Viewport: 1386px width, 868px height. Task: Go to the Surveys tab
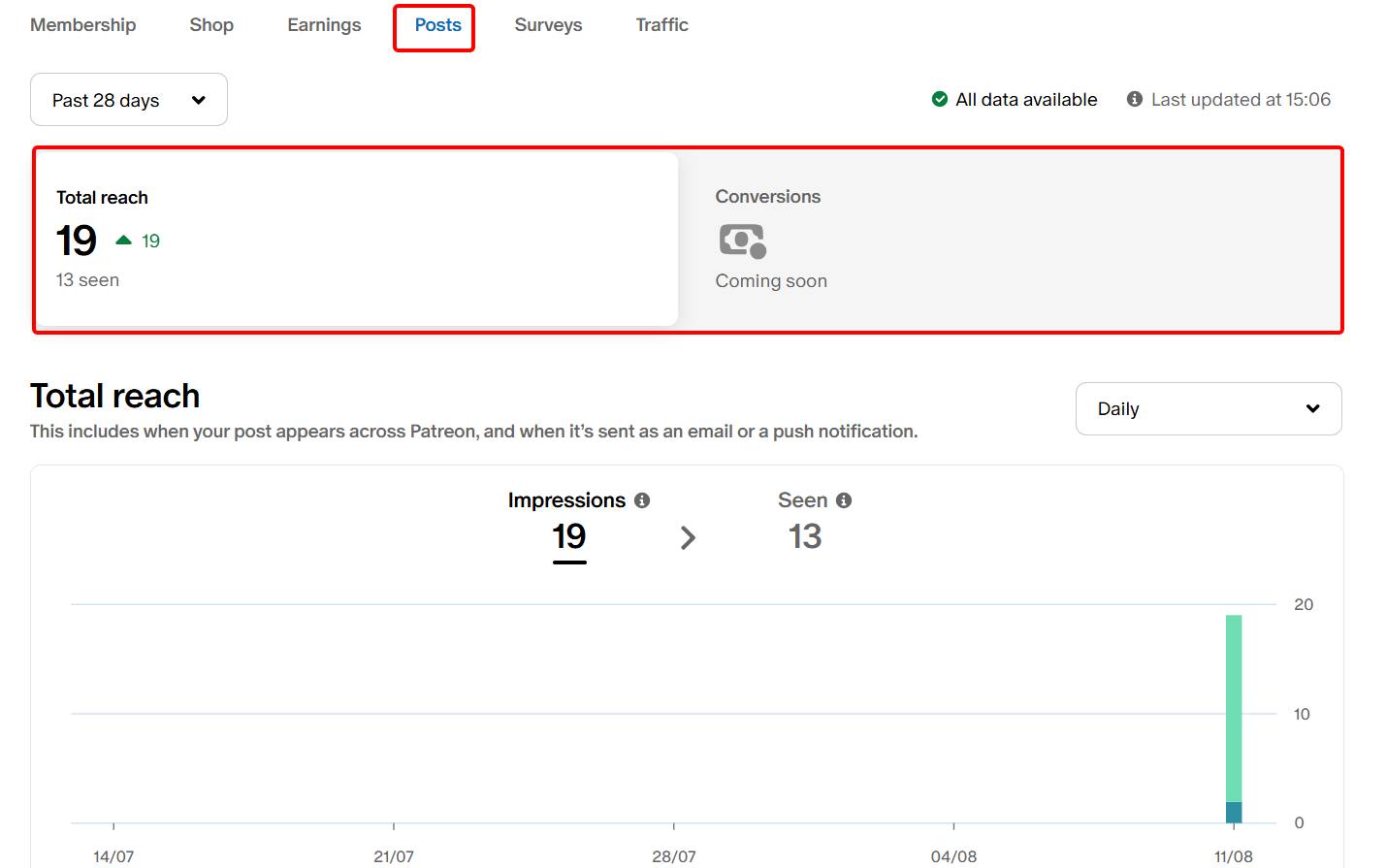[548, 25]
